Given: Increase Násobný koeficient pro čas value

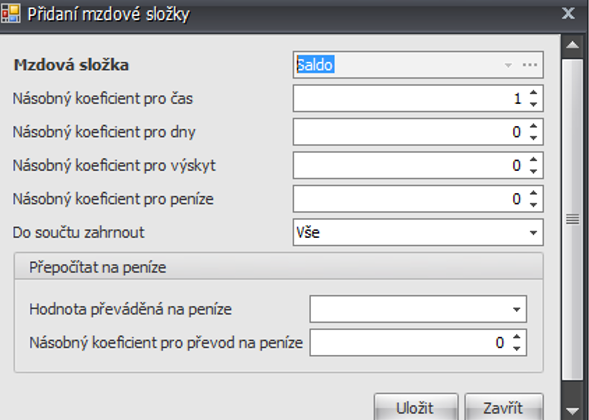Looking at the screenshot, I should 533,93.
